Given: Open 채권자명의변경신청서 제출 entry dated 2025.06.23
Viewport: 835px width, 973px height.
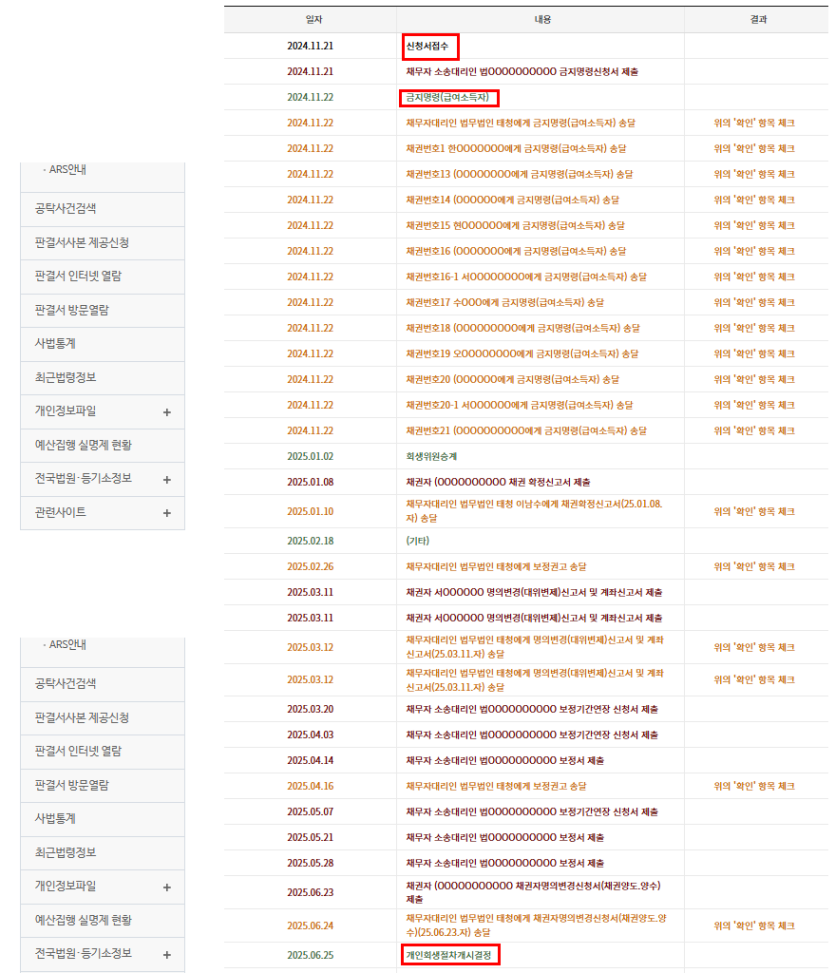Looking at the screenshot, I should click(x=534, y=892).
